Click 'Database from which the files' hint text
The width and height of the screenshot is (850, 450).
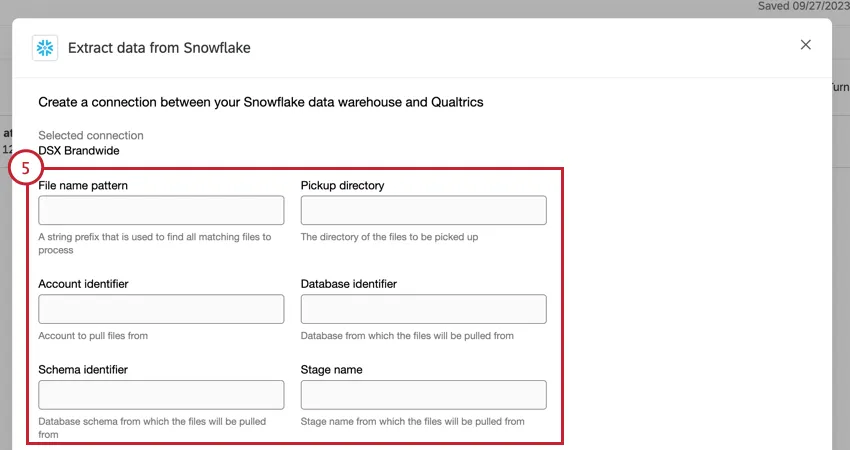407,336
